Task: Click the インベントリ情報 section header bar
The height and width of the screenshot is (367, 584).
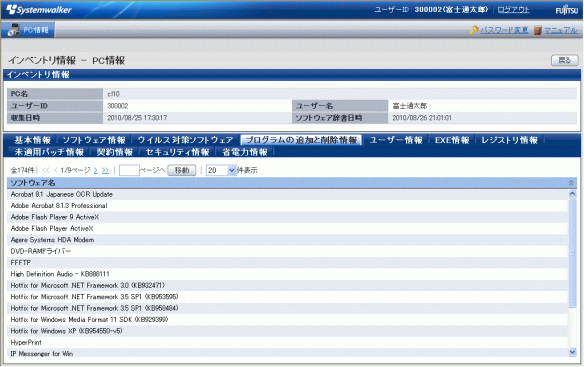Action: click(x=292, y=75)
